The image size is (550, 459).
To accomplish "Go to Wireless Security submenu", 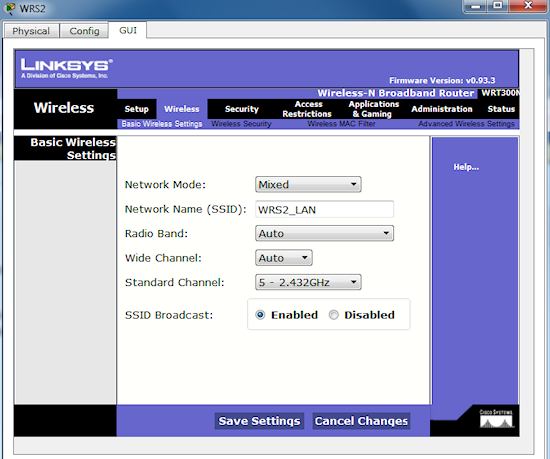I will (x=241, y=124).
